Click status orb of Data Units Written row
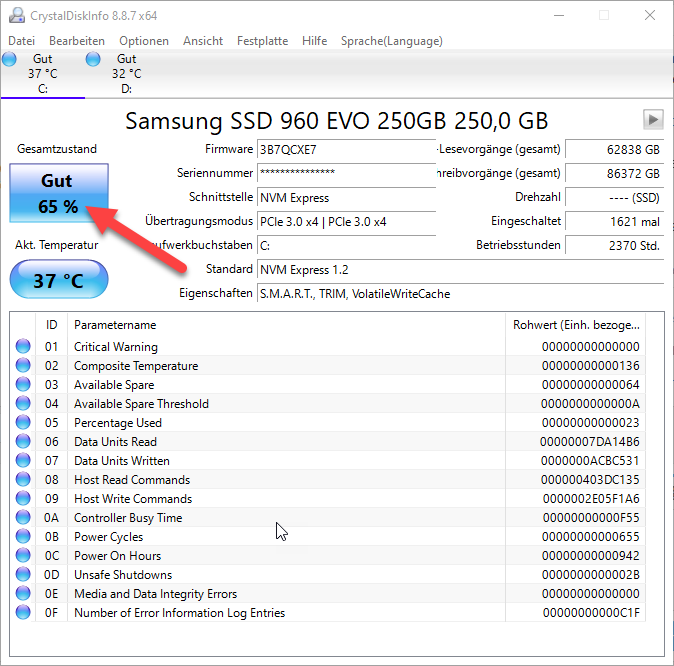The width and height of the screenshot is (674, 666). pyautogui.click(x=23, y=460)
